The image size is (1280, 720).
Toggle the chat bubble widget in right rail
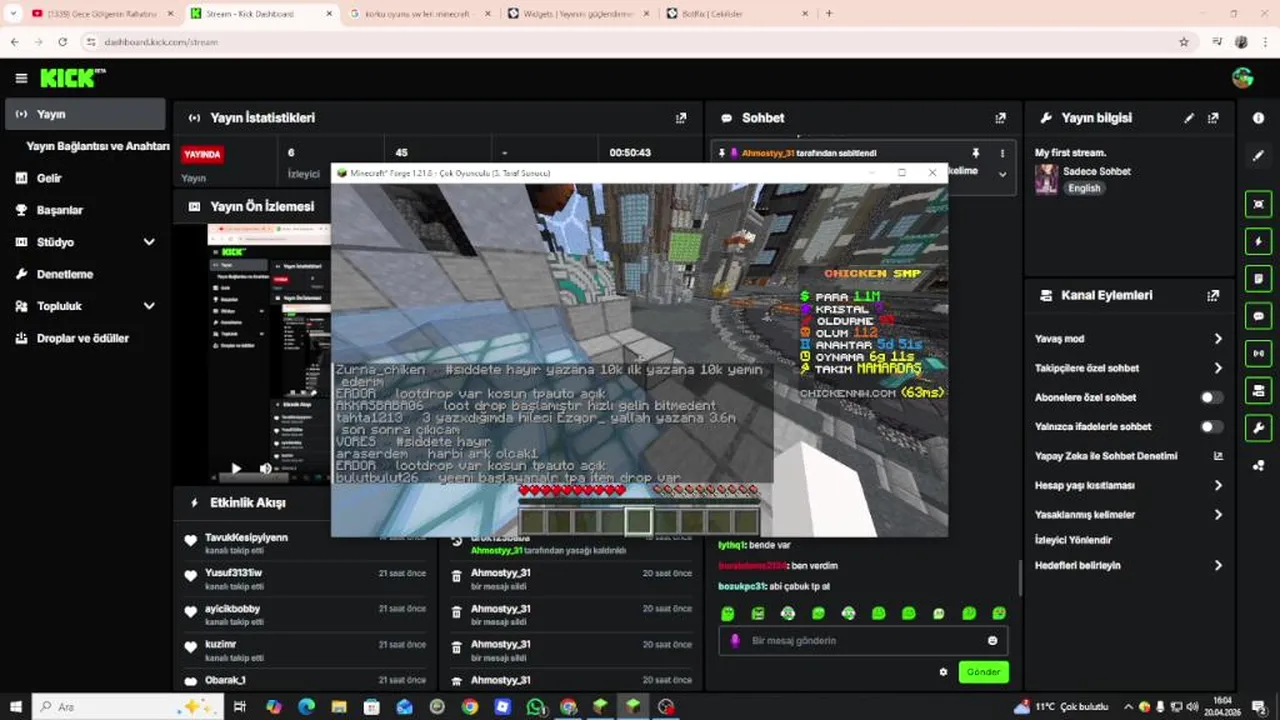coord(1258,316)
